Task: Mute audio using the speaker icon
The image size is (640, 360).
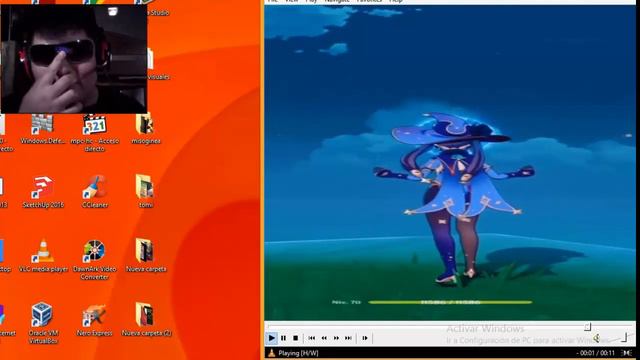Action: pyautogui.click(x=597, y=338)
